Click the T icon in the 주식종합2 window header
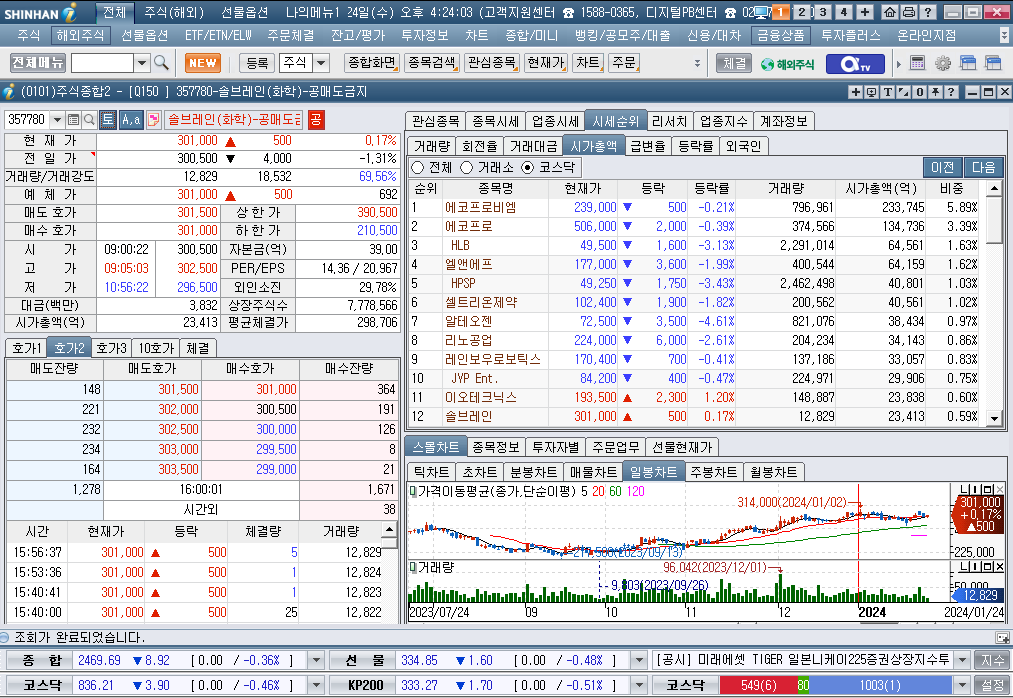Image resolution: width=1013 pixels, height=698 pixels. point(888,92)
